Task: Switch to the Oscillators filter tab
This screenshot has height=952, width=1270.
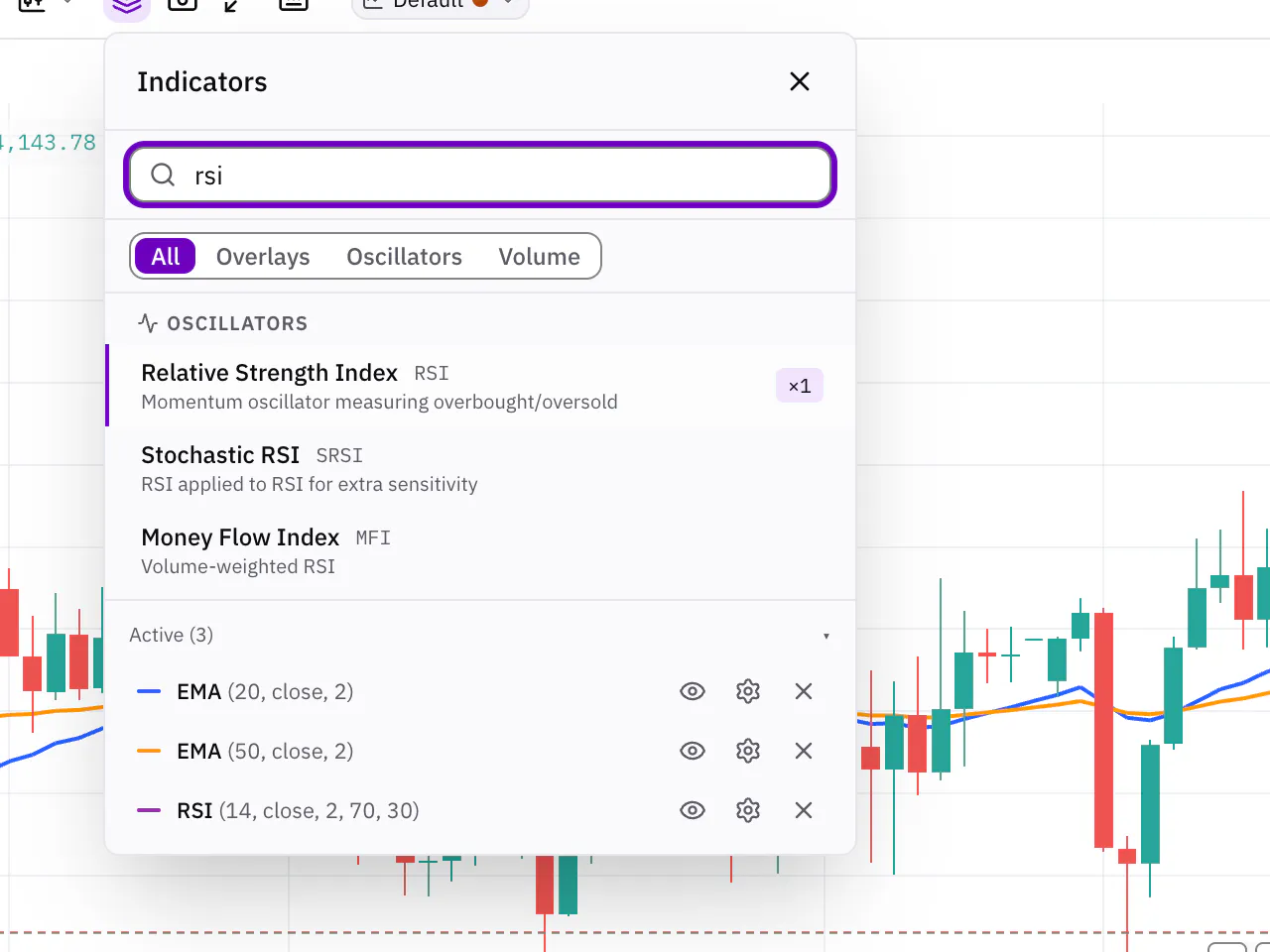Action: pos(404,257)
